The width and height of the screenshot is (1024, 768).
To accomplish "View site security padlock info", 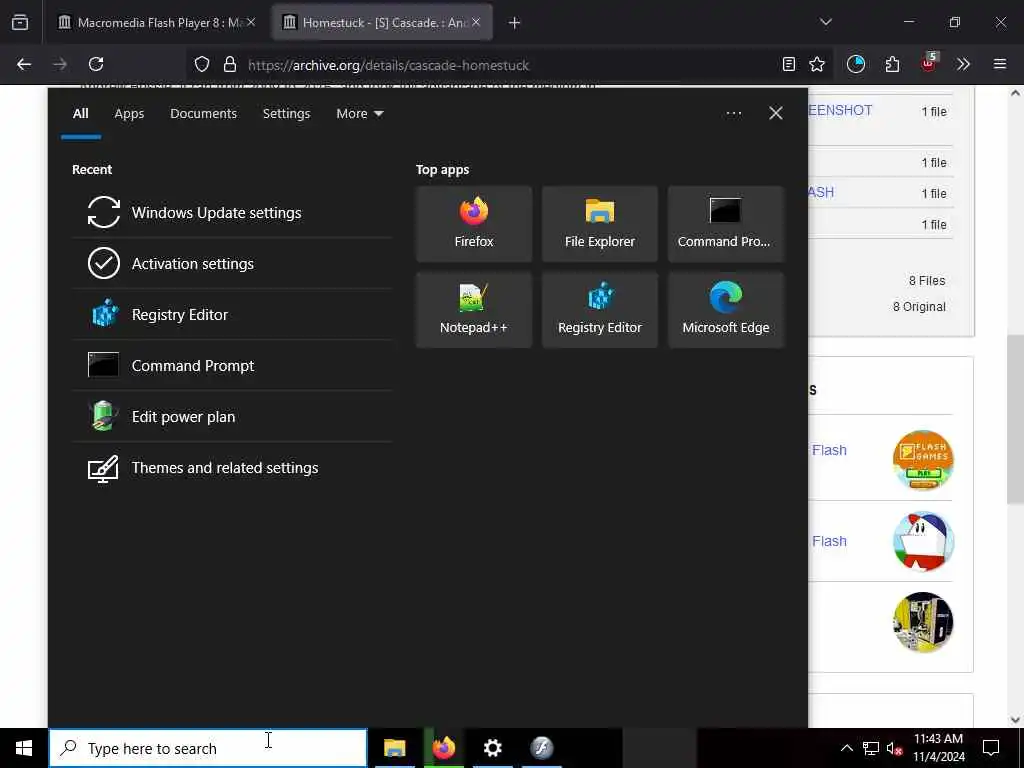I will pyautogui.click(x=229, y=64).
